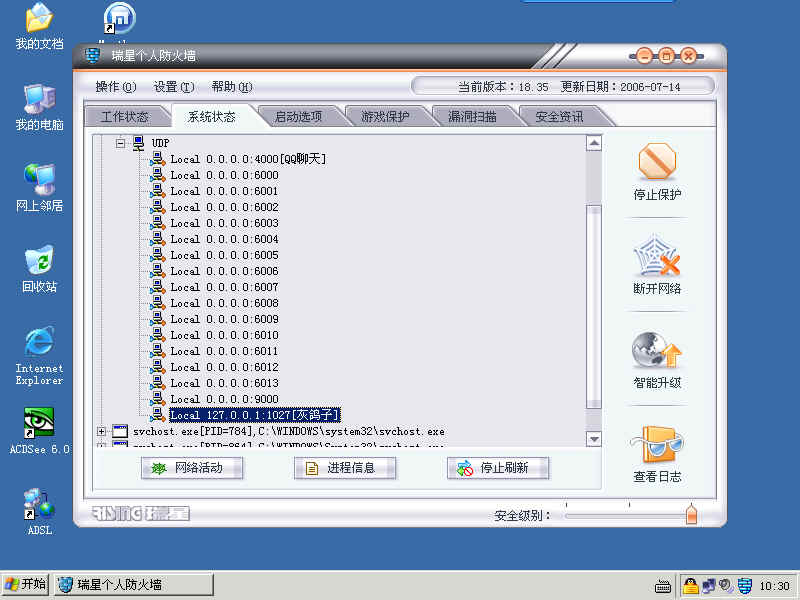Click the 安全级别 slider handle
Image resolution: width=800 pixels, height=600 pixels.
(x=691, y=513)
